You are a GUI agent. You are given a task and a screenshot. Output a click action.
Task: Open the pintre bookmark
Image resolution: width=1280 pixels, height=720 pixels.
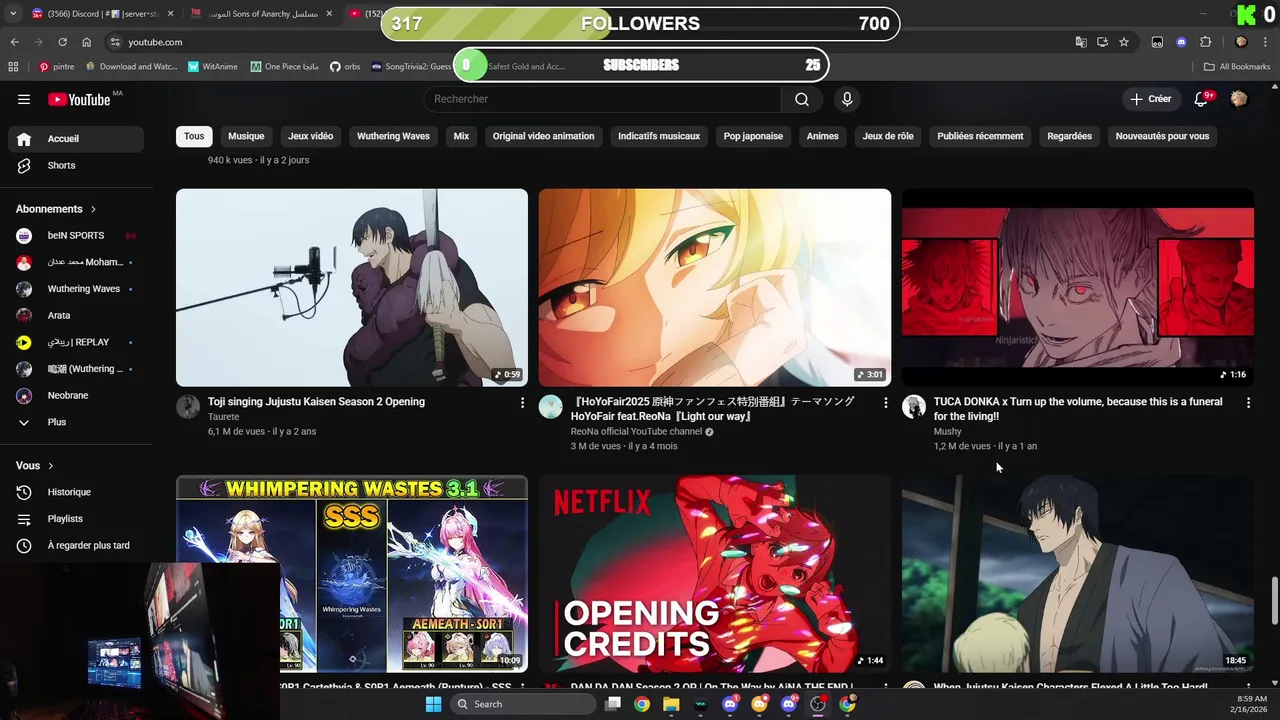[56, 67]
